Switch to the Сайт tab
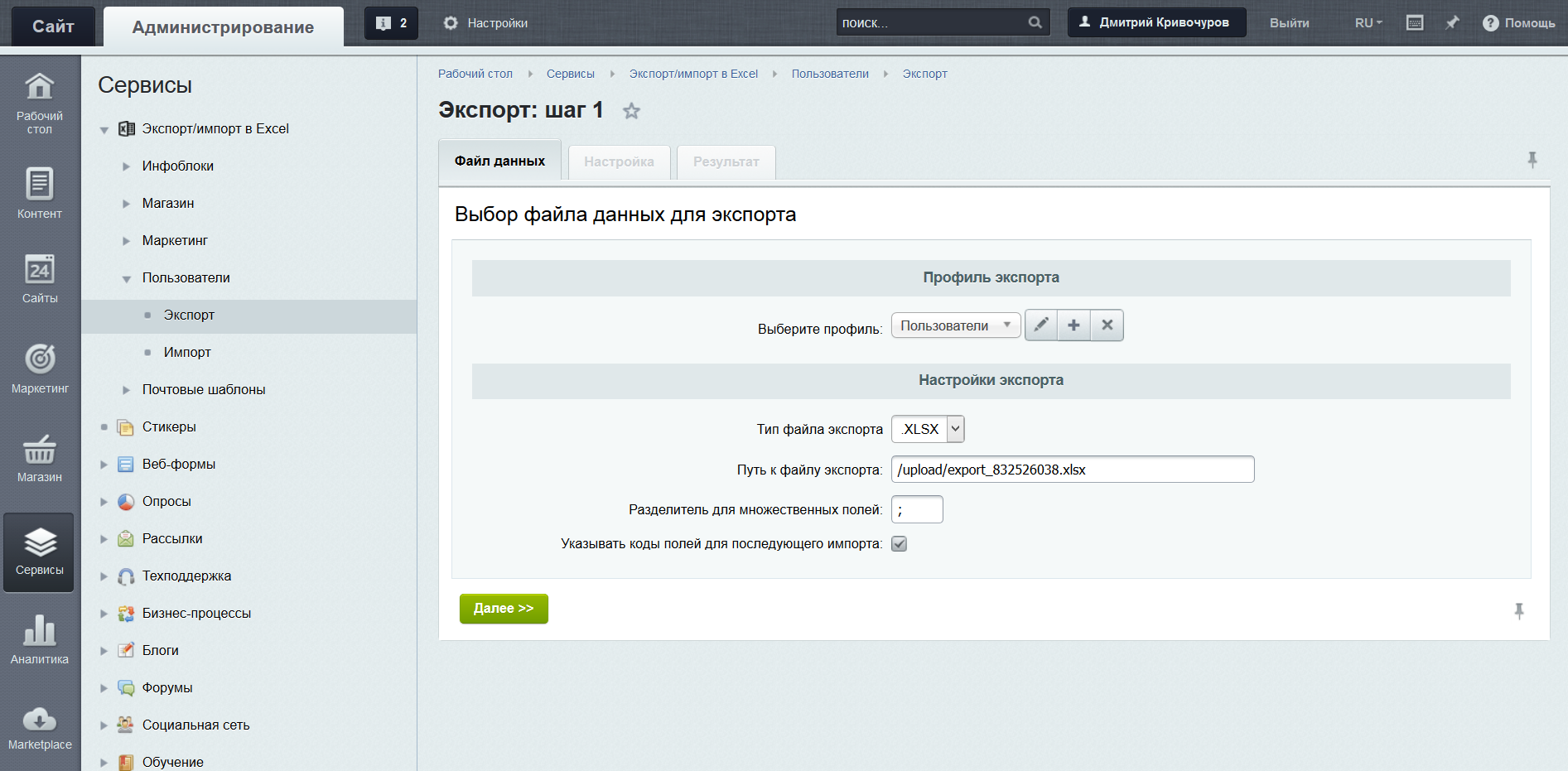This screenshot has height=771, width=1568. [x=53, y=27]
